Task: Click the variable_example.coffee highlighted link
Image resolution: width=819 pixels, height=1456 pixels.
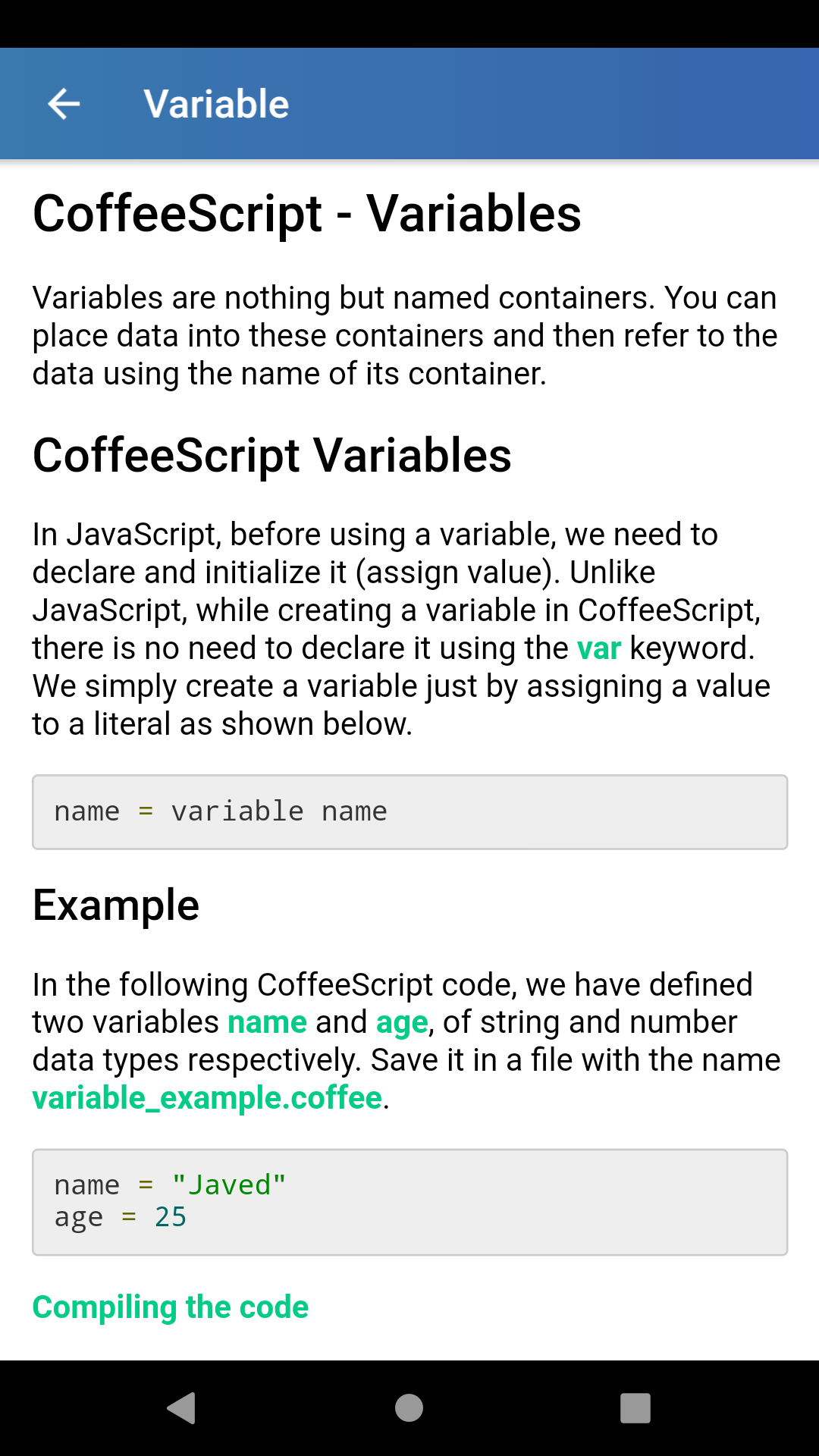Action: point(206,1097)
